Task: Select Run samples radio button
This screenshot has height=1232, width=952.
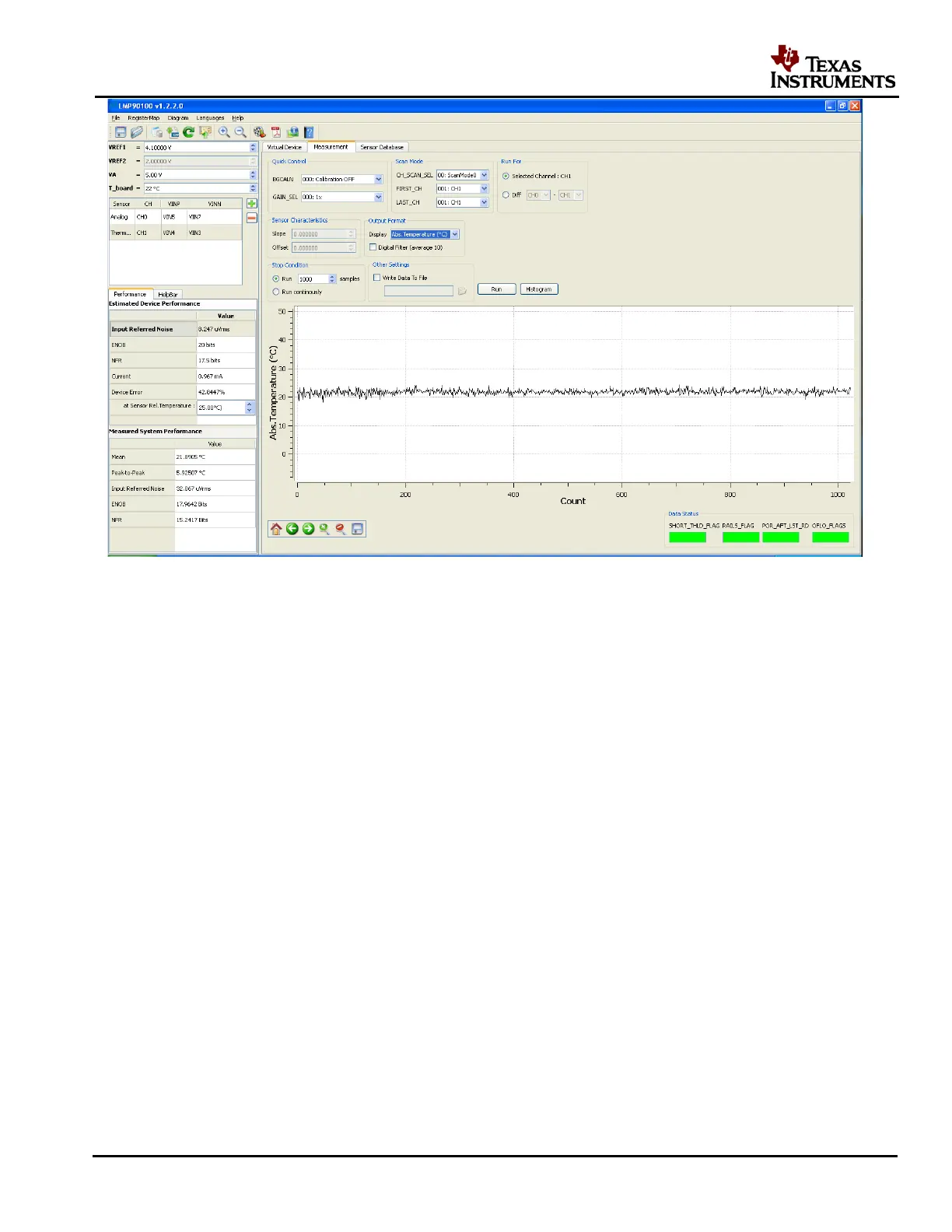Action: [276, 278]
